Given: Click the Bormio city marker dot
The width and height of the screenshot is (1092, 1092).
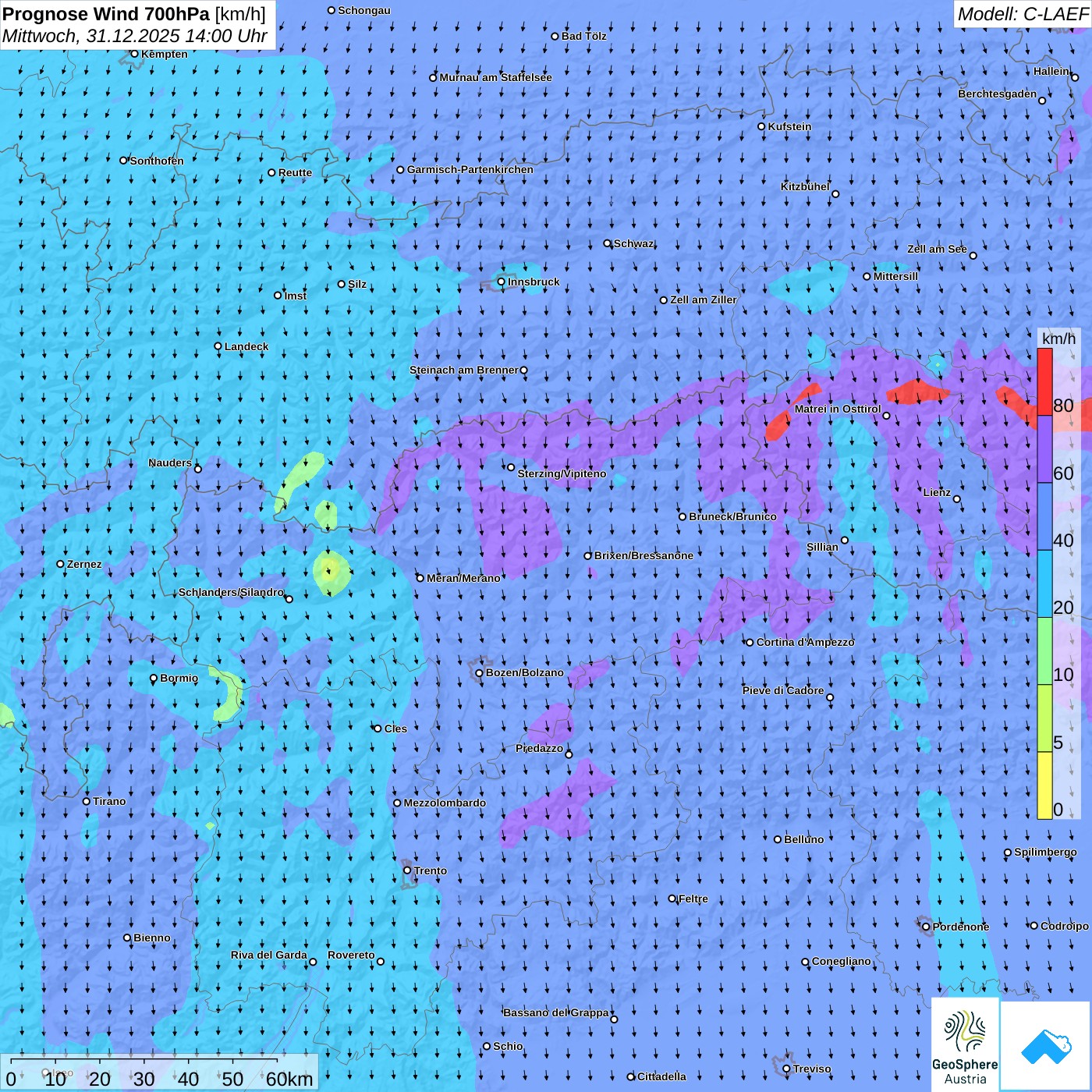Looking at the screenshot, I should (154, 679).
